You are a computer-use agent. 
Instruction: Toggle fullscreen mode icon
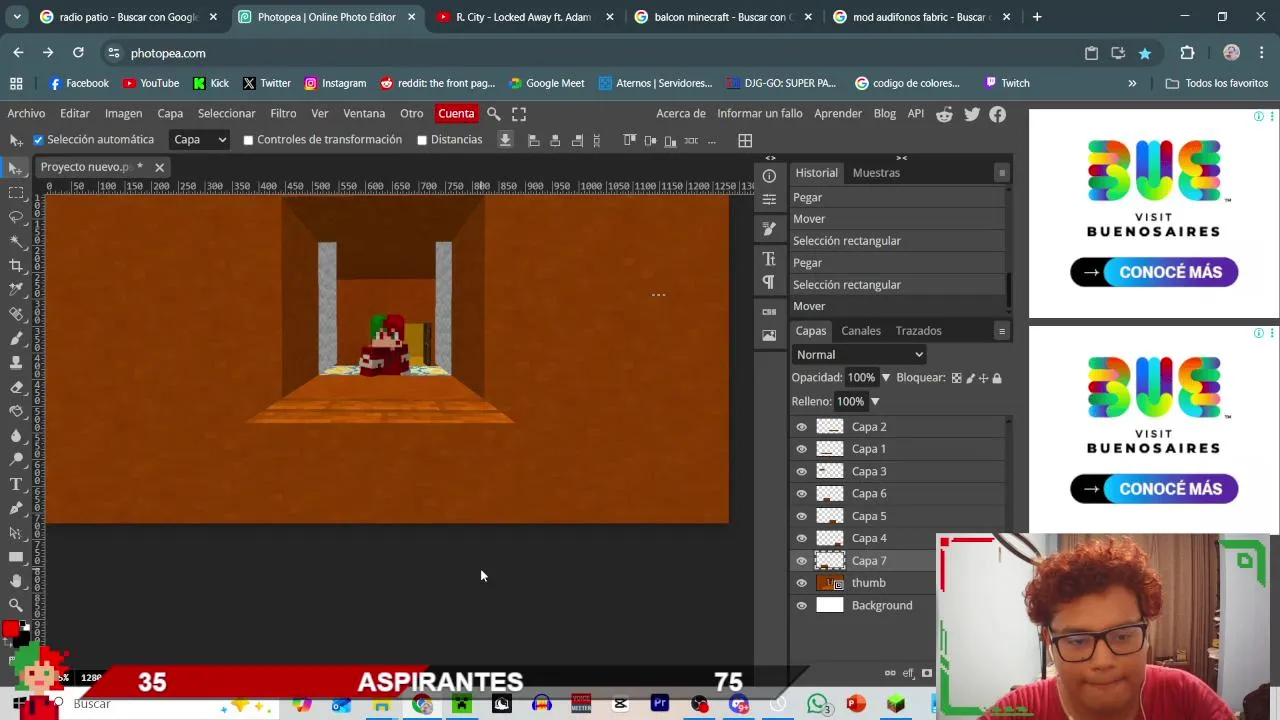click(x=519, y=114)
